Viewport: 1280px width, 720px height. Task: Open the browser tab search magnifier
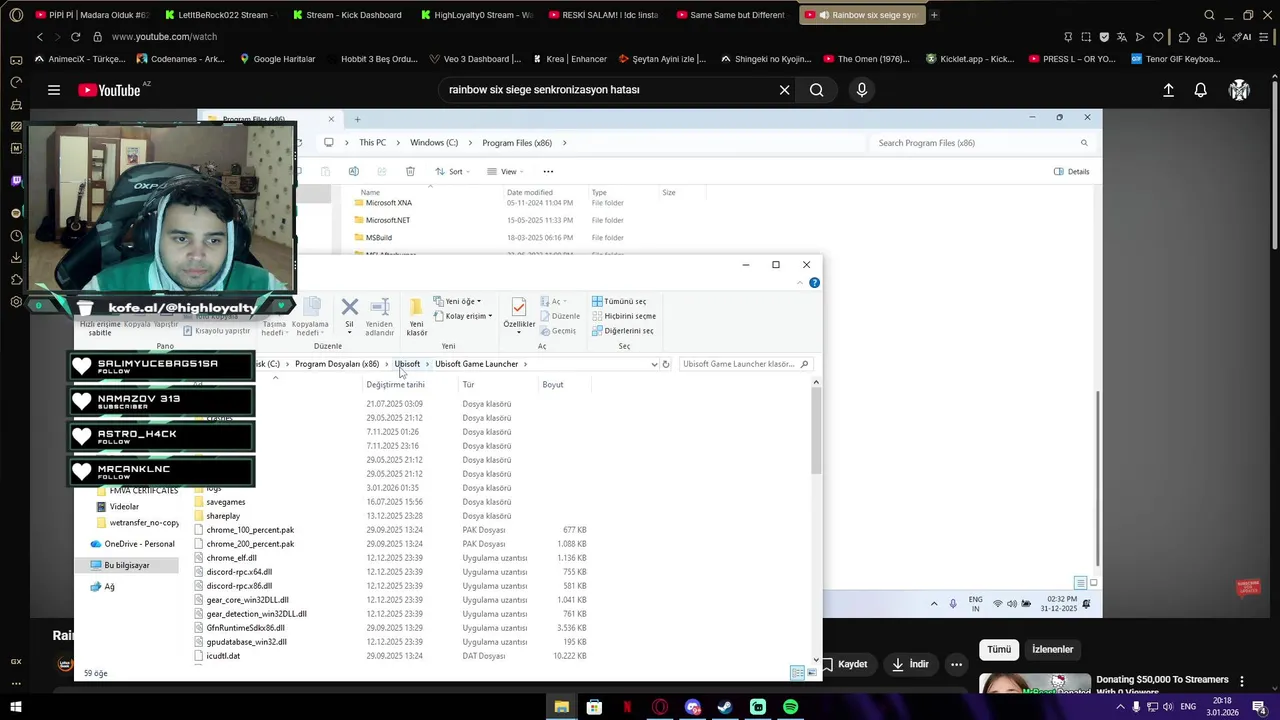click(1209, 15)
